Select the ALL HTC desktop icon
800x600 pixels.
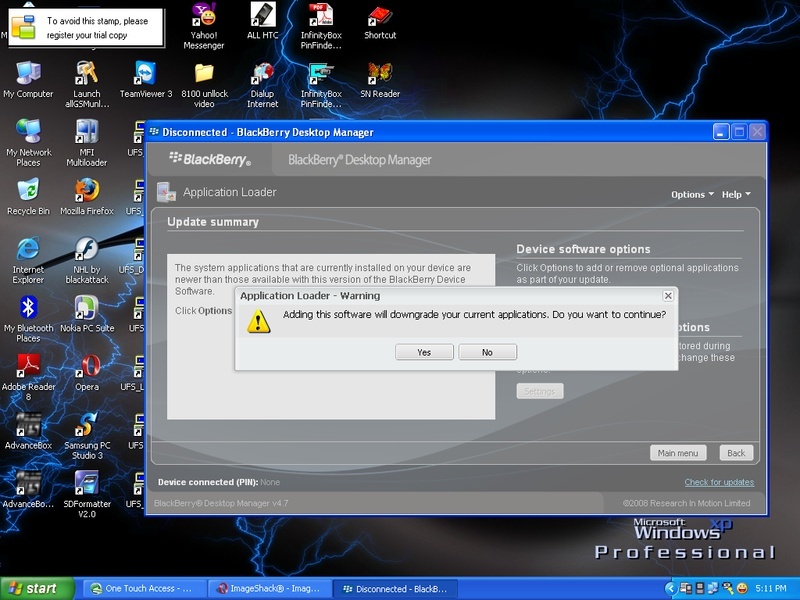point(262,21)
